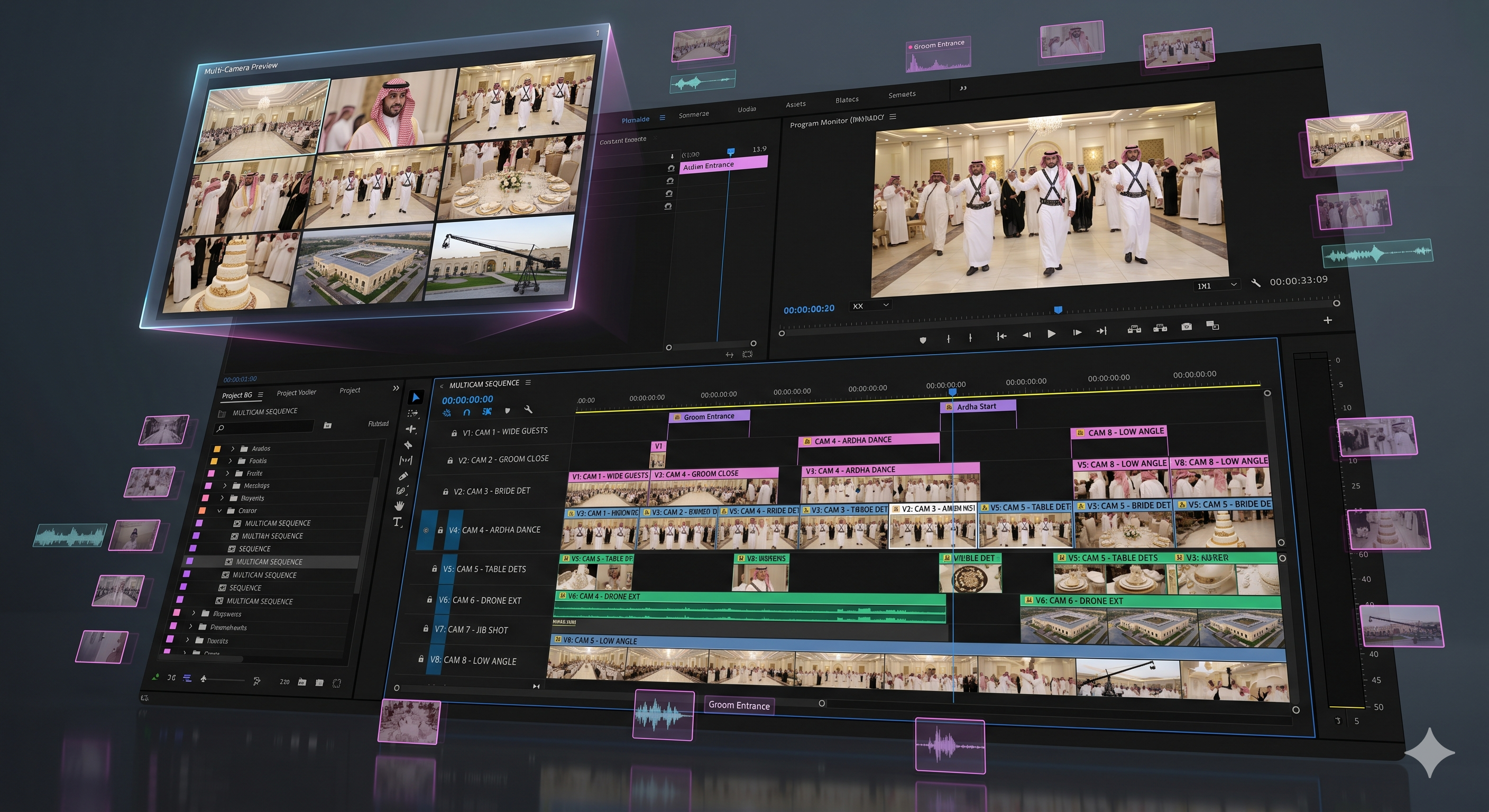Open the XX dropdown in Program Monitor
This screenshot has width=1489, height=812.
pyautogui.click(x=870, y=305)
